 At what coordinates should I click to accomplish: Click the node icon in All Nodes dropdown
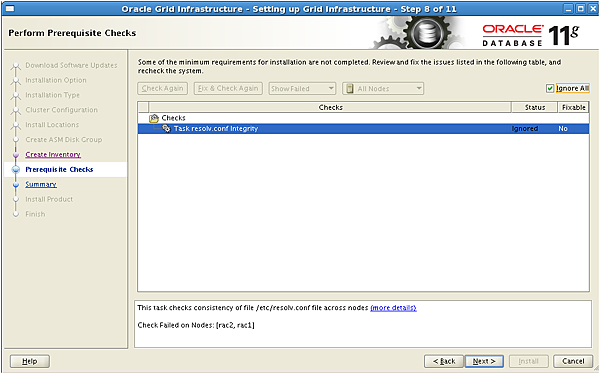(x=350, y=89)
